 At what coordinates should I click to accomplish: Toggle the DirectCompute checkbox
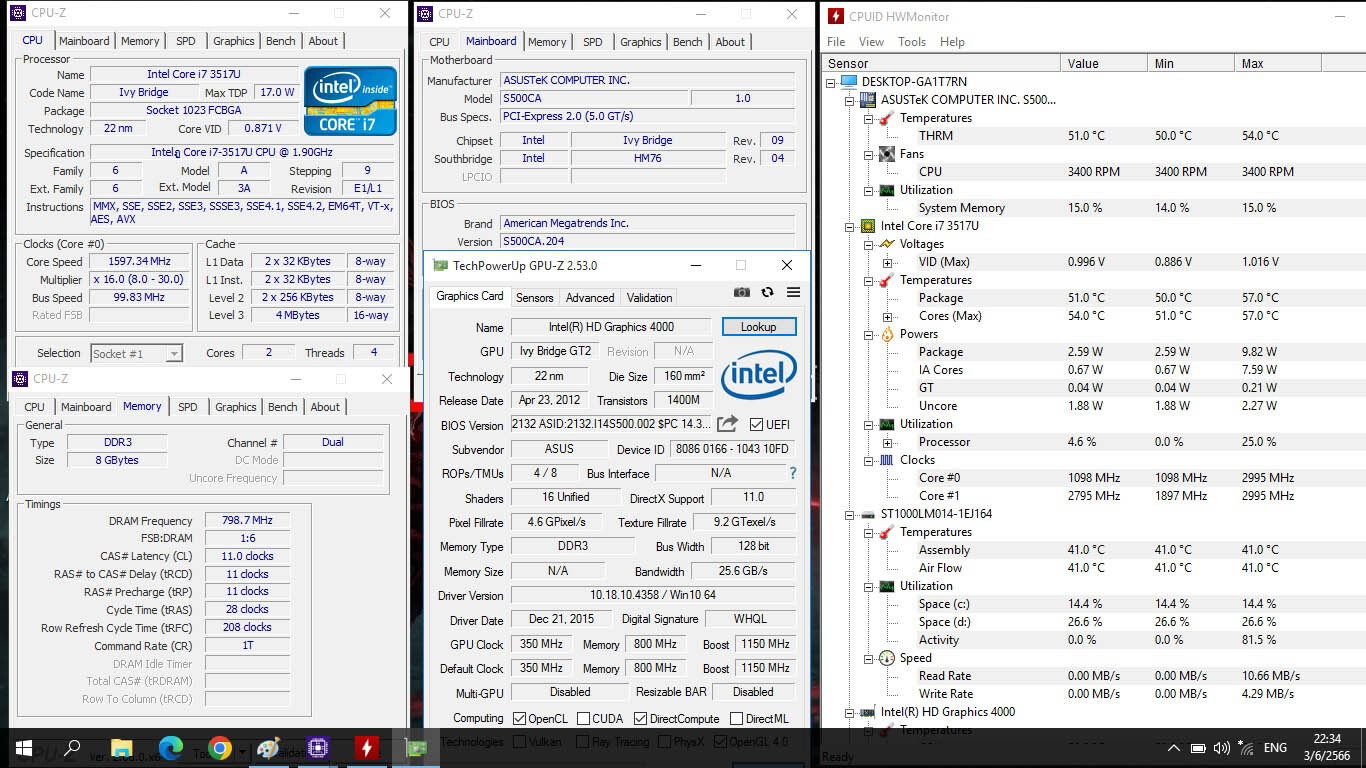tap(641, 718)
